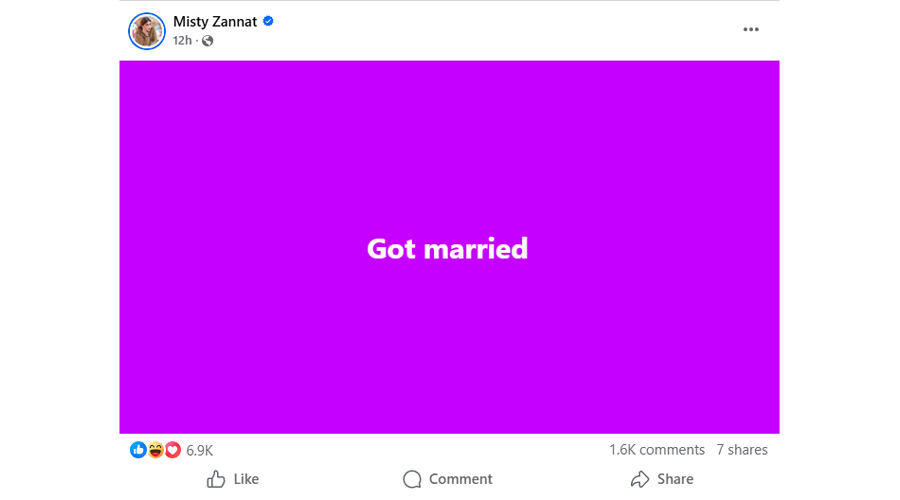Click the blue thumbs-up reaction icon

coord(138,450)
